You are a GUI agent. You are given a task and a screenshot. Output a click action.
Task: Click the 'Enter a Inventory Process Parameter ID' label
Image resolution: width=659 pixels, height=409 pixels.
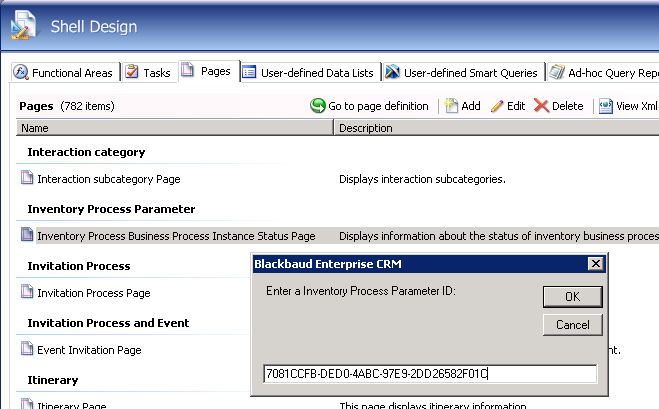[x=361, y=291]
